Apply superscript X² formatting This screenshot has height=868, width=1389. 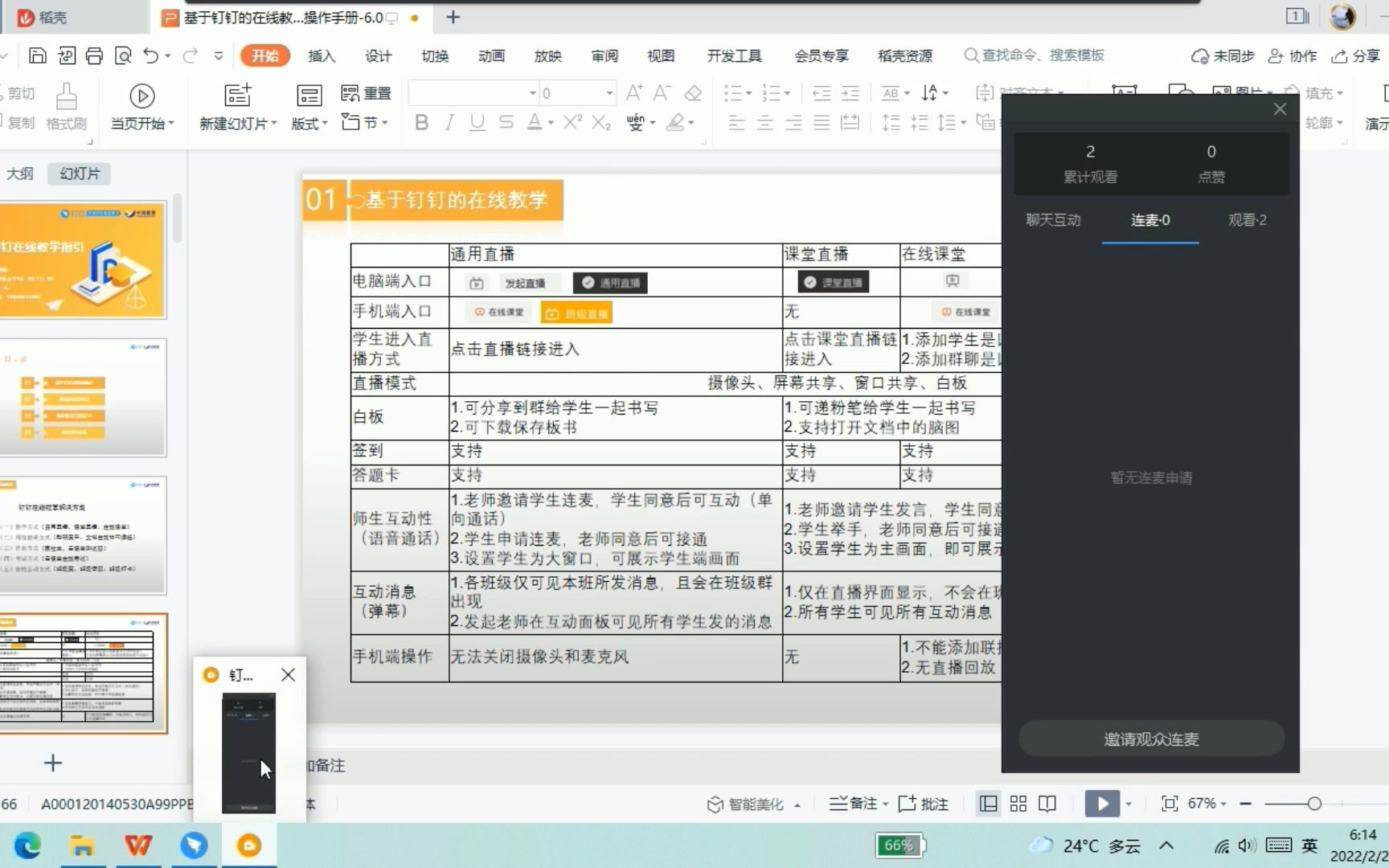[x=572, y=122]
